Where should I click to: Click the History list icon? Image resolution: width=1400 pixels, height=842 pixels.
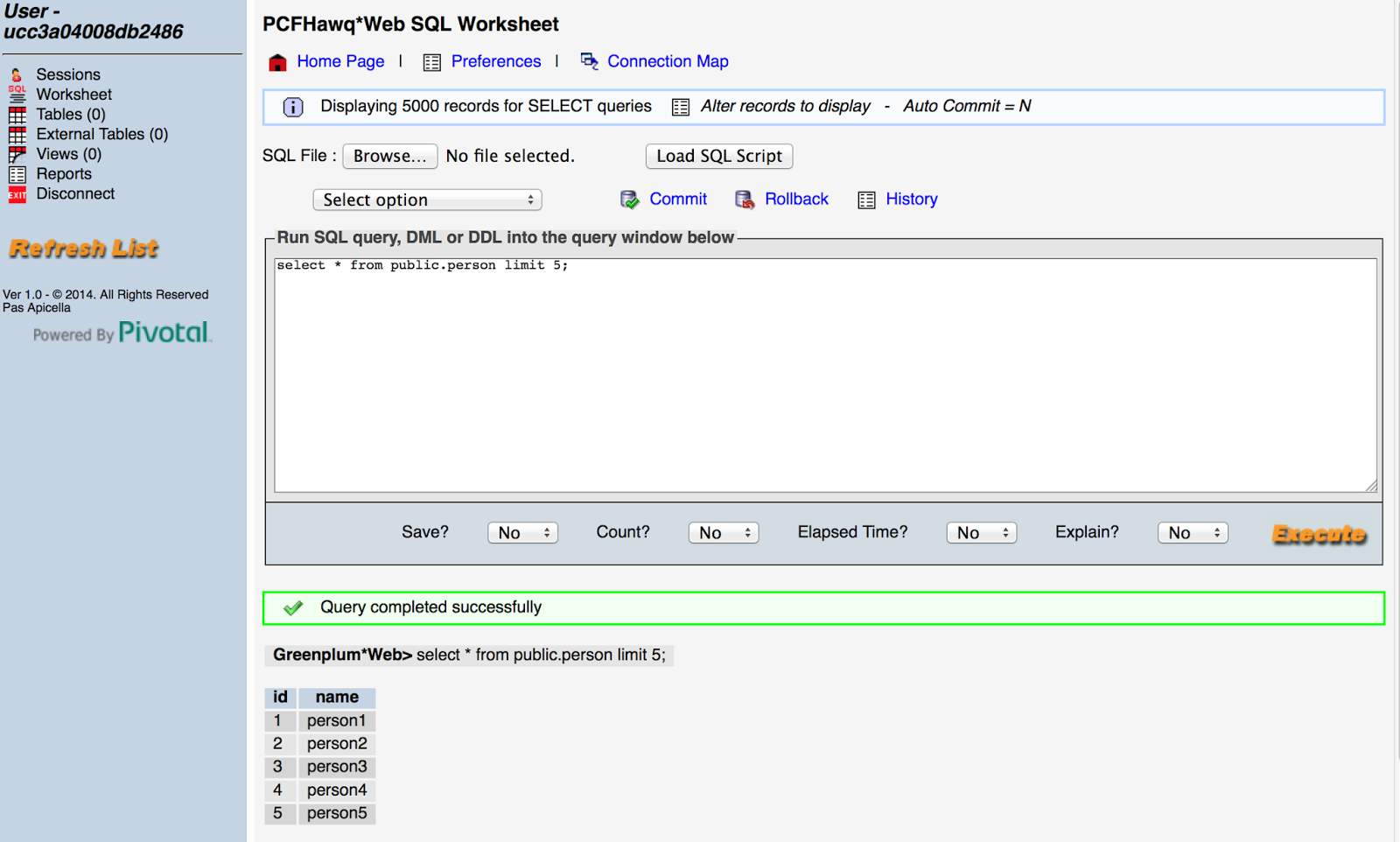(x=866, y=200)
